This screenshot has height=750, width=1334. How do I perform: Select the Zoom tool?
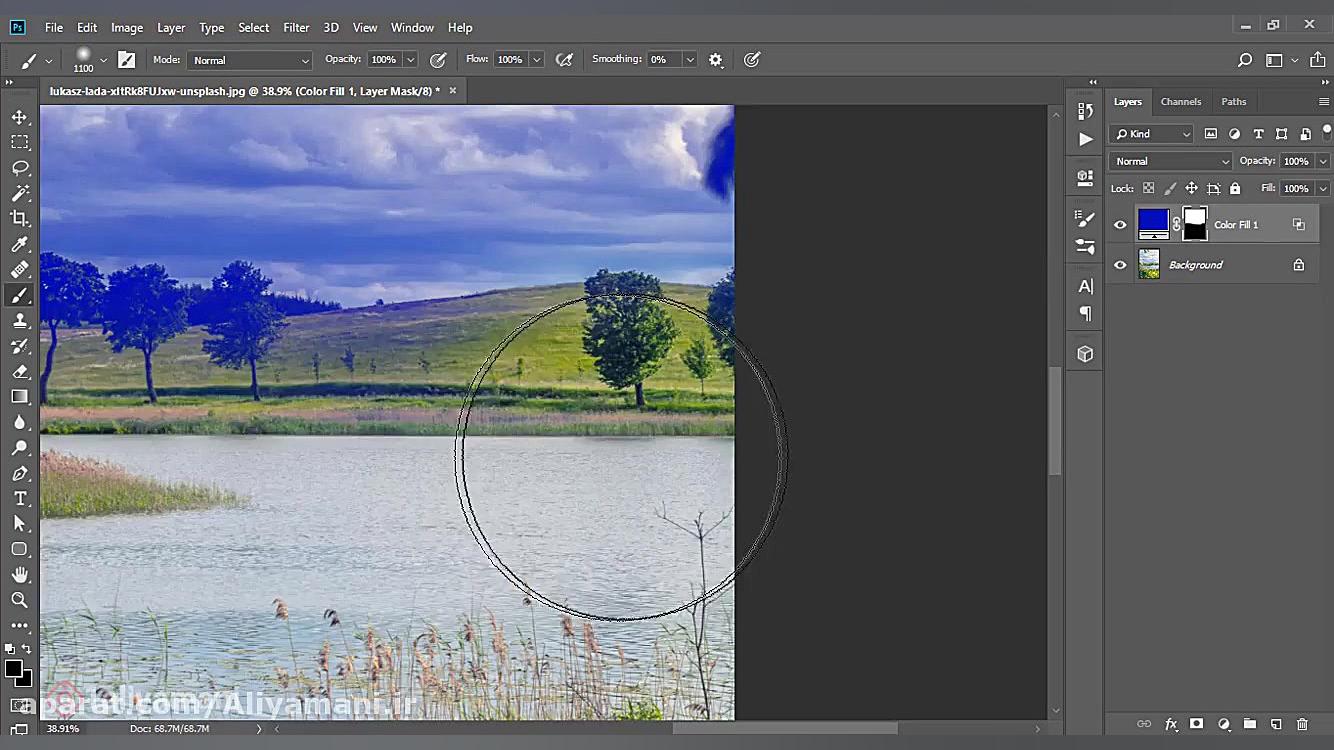point(20,600)
